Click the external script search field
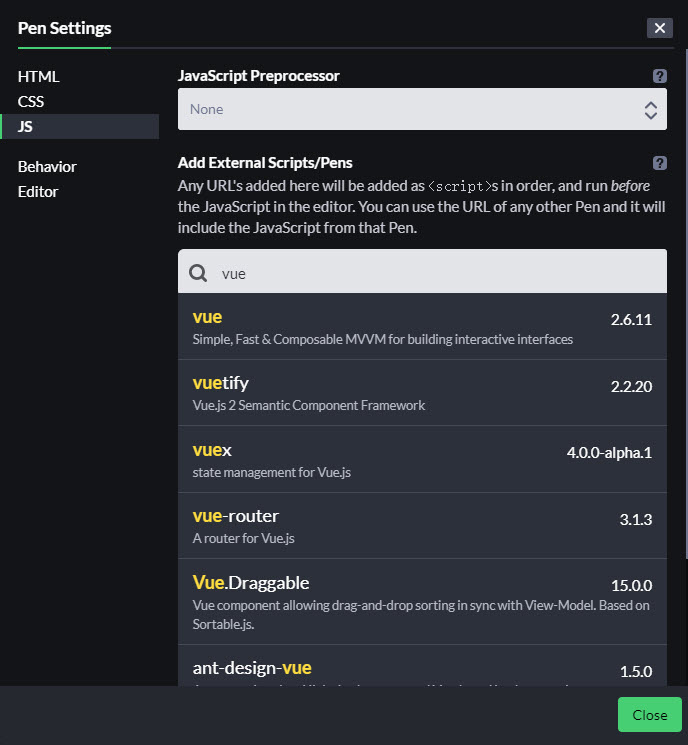 coord(430,273)
